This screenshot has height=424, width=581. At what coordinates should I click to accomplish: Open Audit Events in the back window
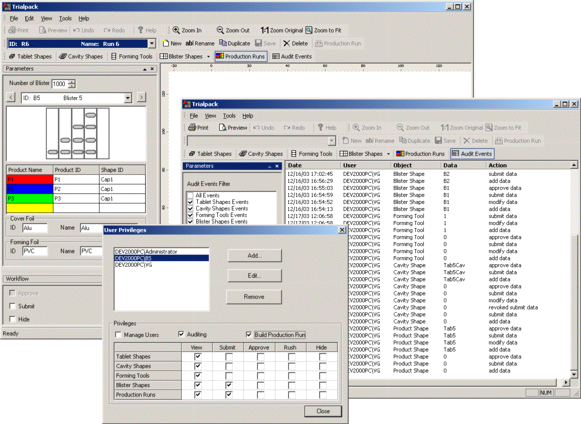pyautogui.click(x=292, y=56)
